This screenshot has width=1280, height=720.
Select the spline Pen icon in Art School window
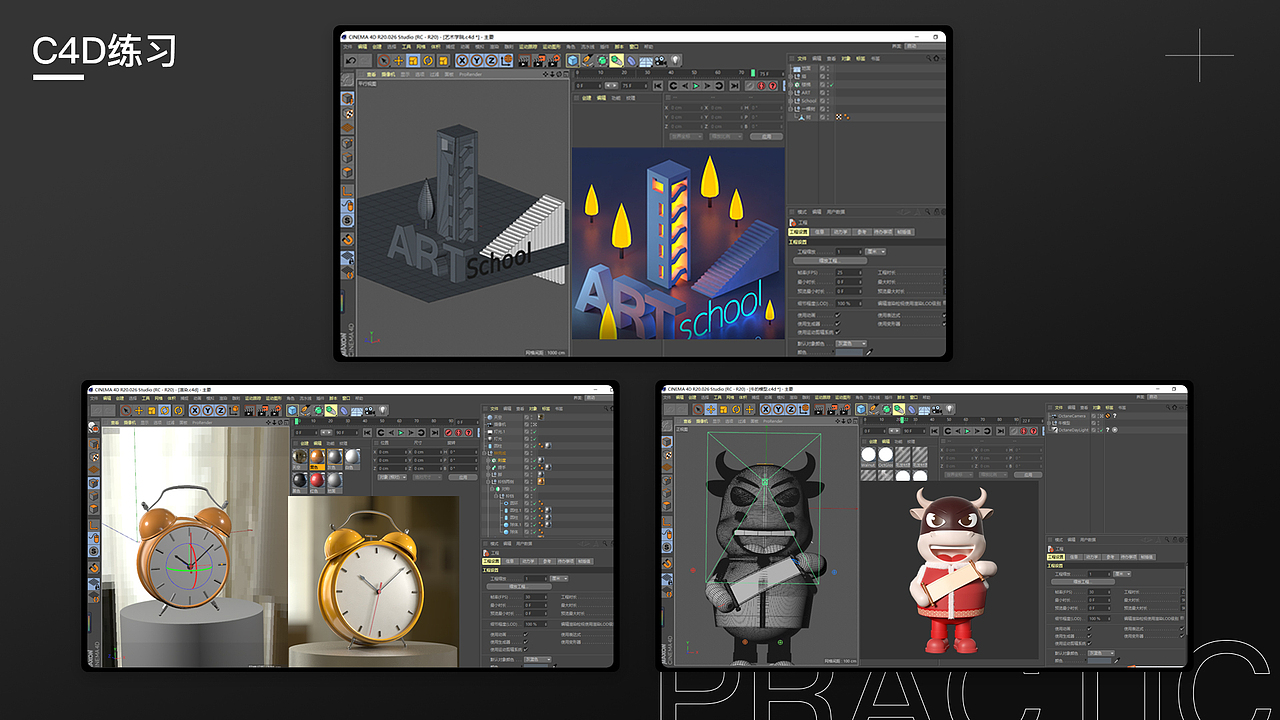click(x=588, y=60)
